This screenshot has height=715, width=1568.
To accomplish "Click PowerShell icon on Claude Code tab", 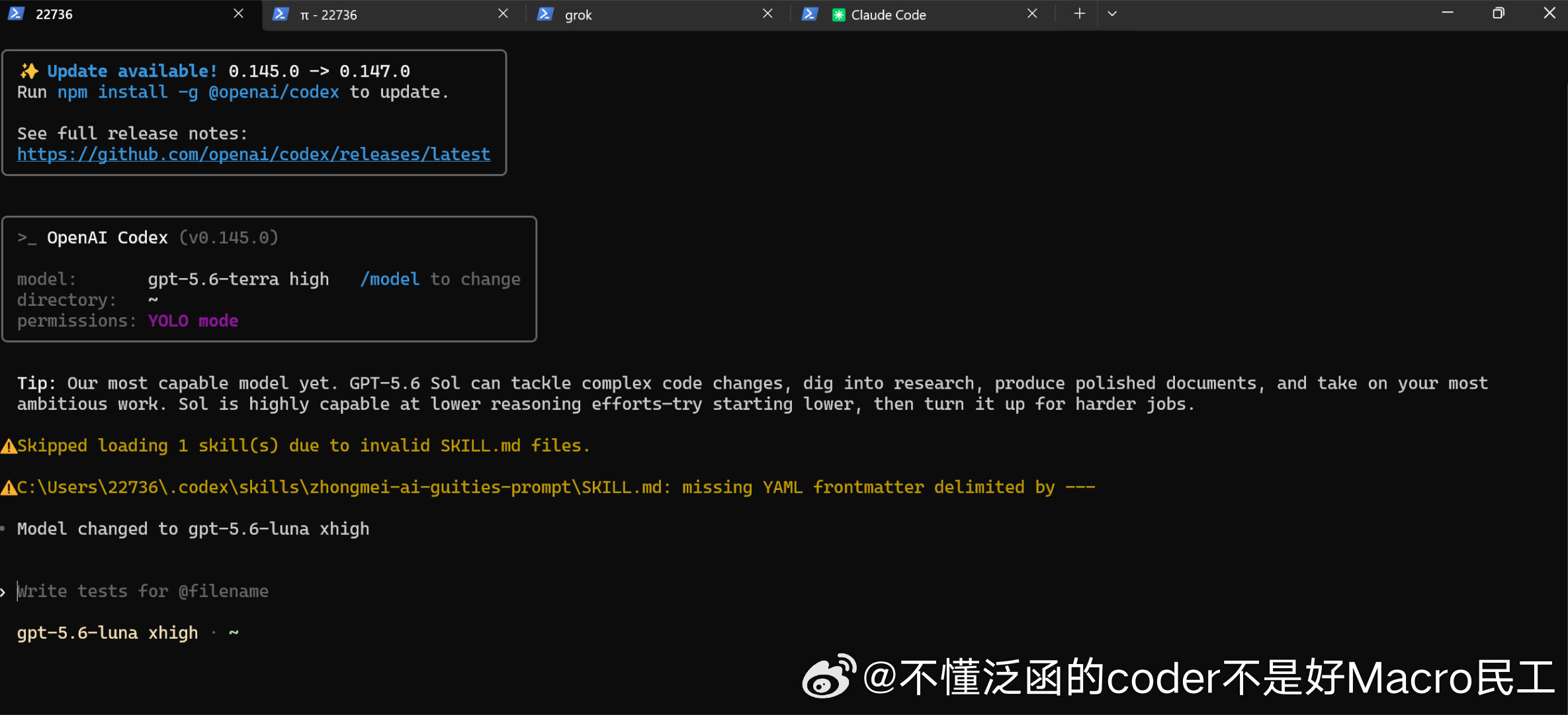I will point(810,14).
